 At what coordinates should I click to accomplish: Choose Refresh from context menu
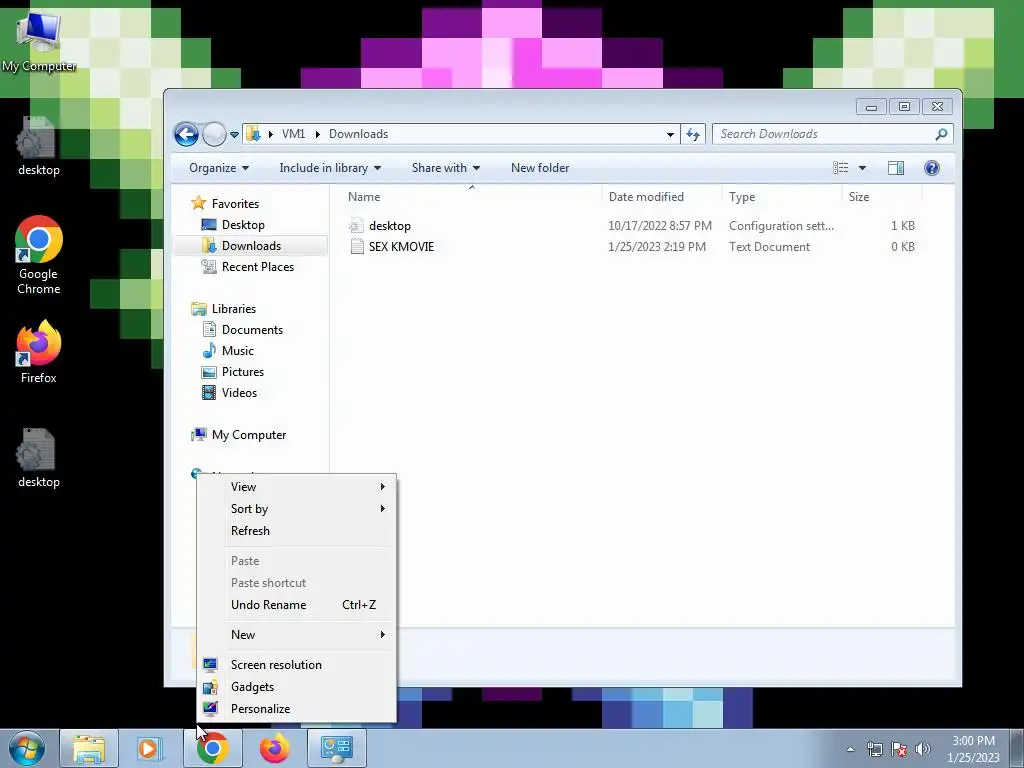pyautogui.click(x=296, y=531)
